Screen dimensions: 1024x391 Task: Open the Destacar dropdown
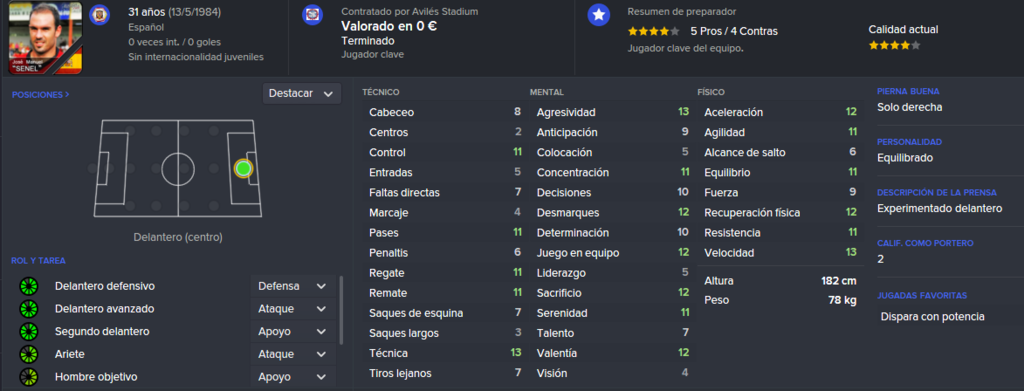pyautogui.click(x=302, y=93)
